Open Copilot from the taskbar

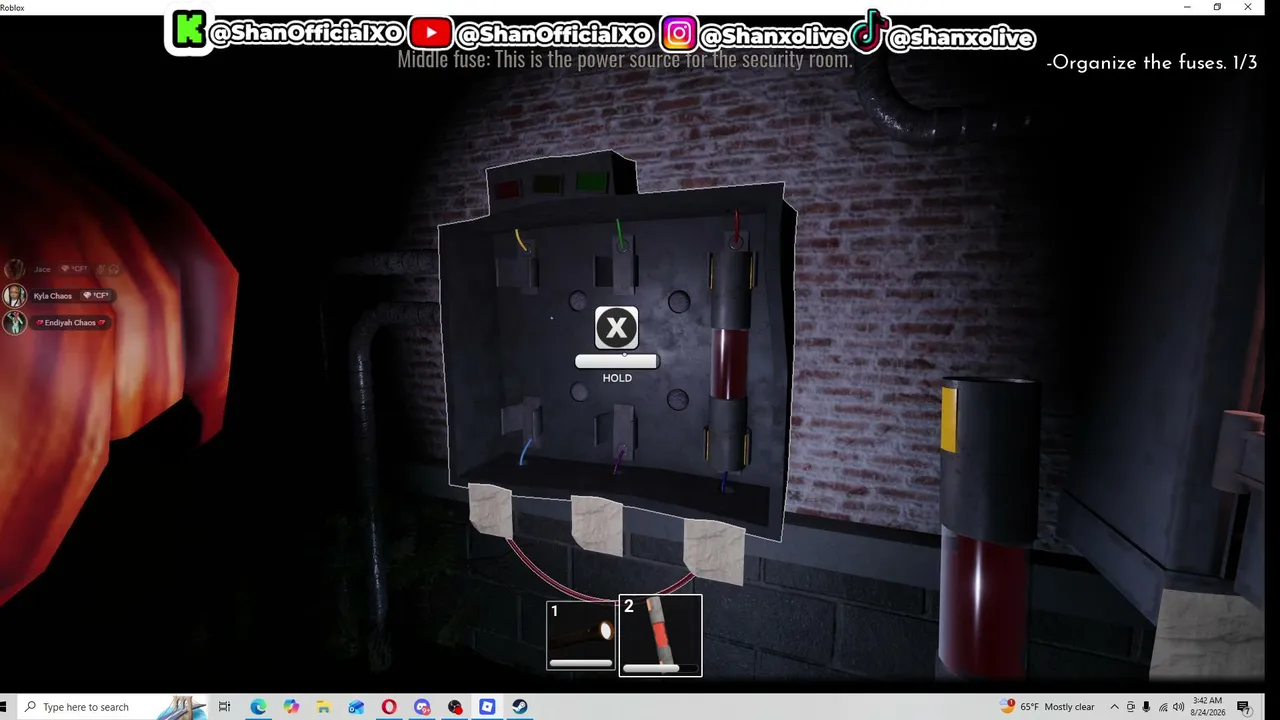tap(291, 707)
